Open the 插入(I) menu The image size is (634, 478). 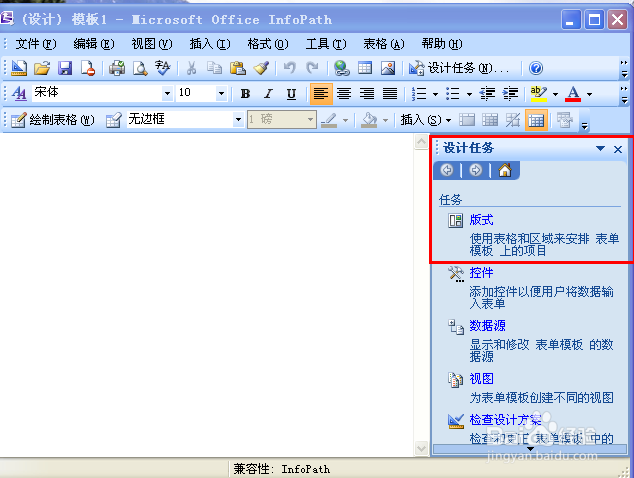point(210,44)
